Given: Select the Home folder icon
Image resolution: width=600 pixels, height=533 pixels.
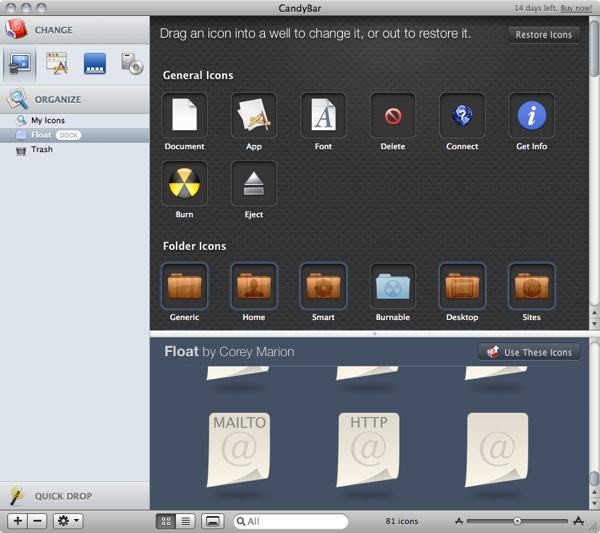Looking at the screenshot, I should (x=254, y=286).
